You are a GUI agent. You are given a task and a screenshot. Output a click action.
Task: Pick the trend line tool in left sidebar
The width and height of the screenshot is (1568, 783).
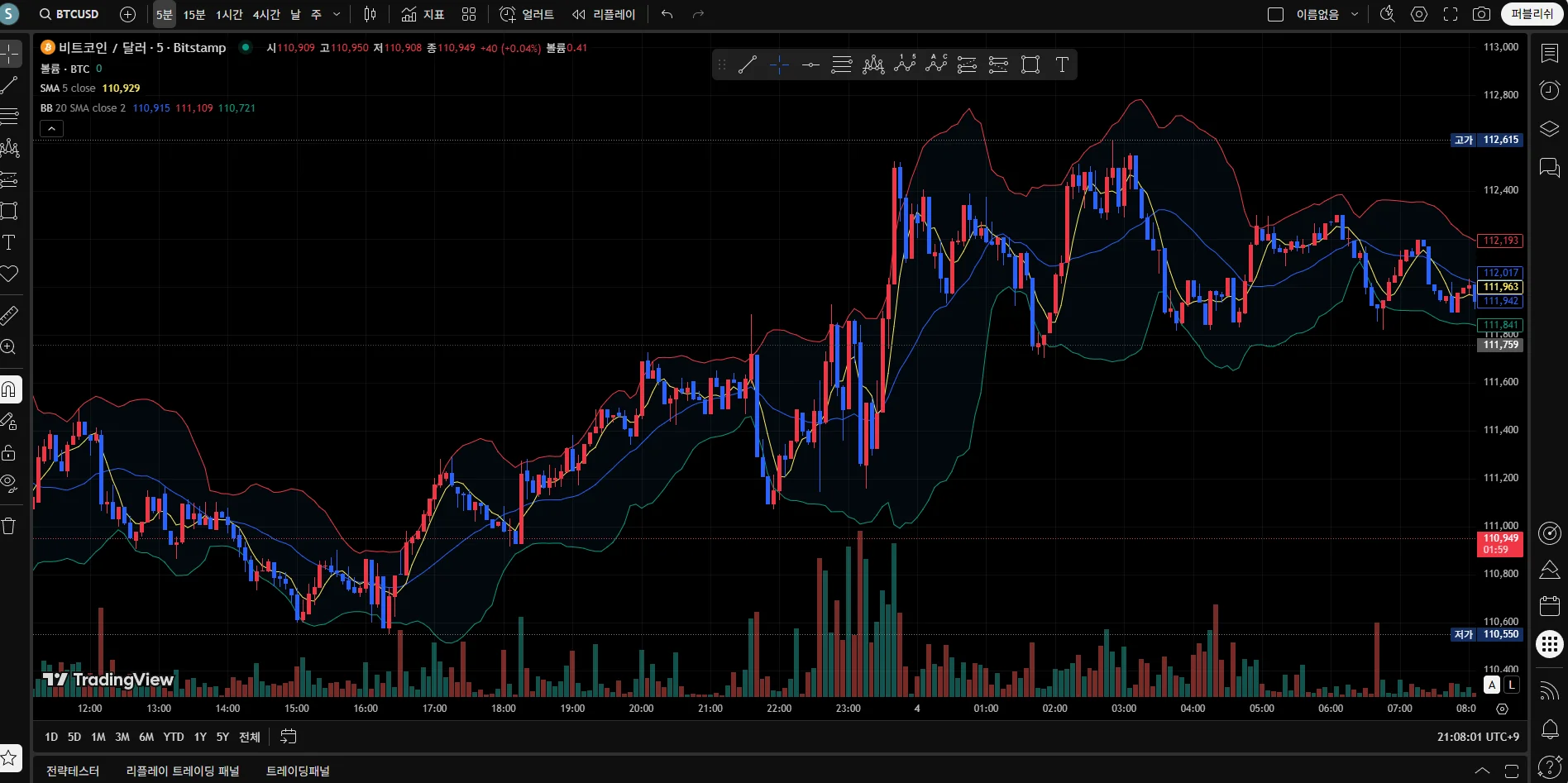[x=10, y=84]
